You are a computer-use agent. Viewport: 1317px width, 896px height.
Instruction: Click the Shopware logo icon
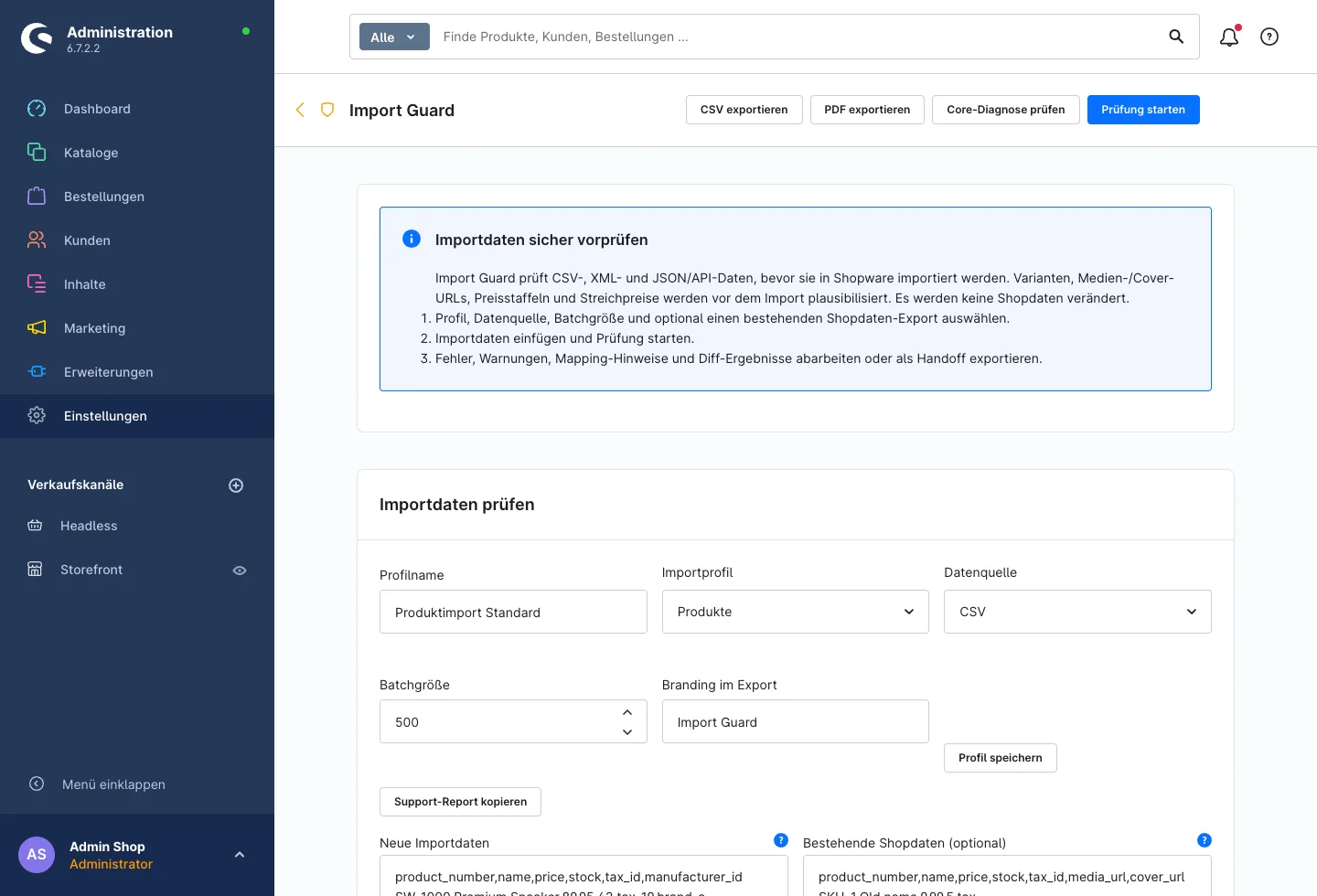tap(37, 38)
